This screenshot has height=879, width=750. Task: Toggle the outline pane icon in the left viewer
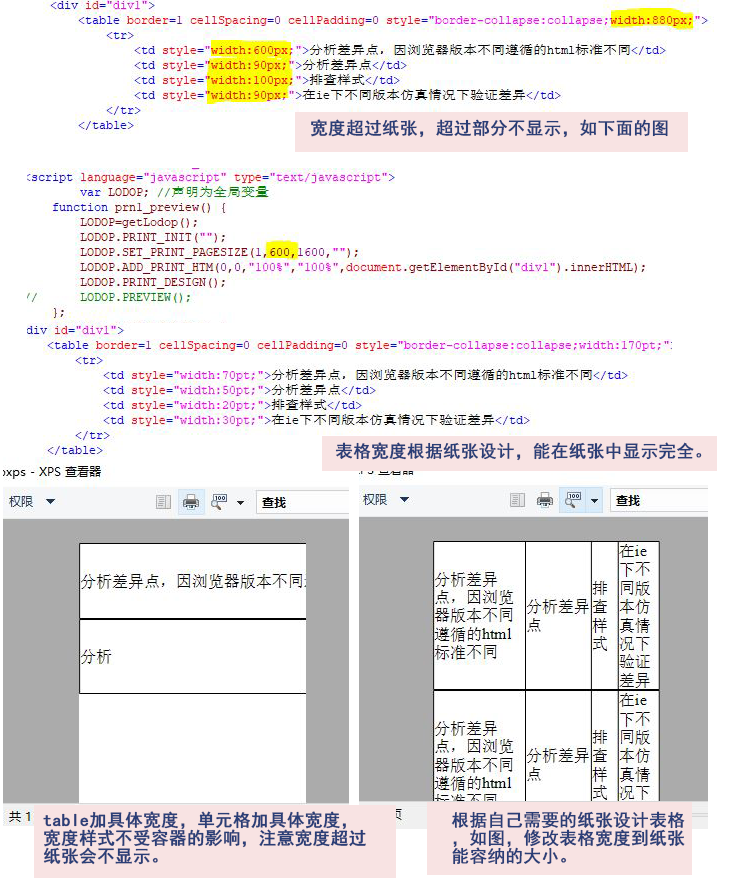[x=164, y=502]
